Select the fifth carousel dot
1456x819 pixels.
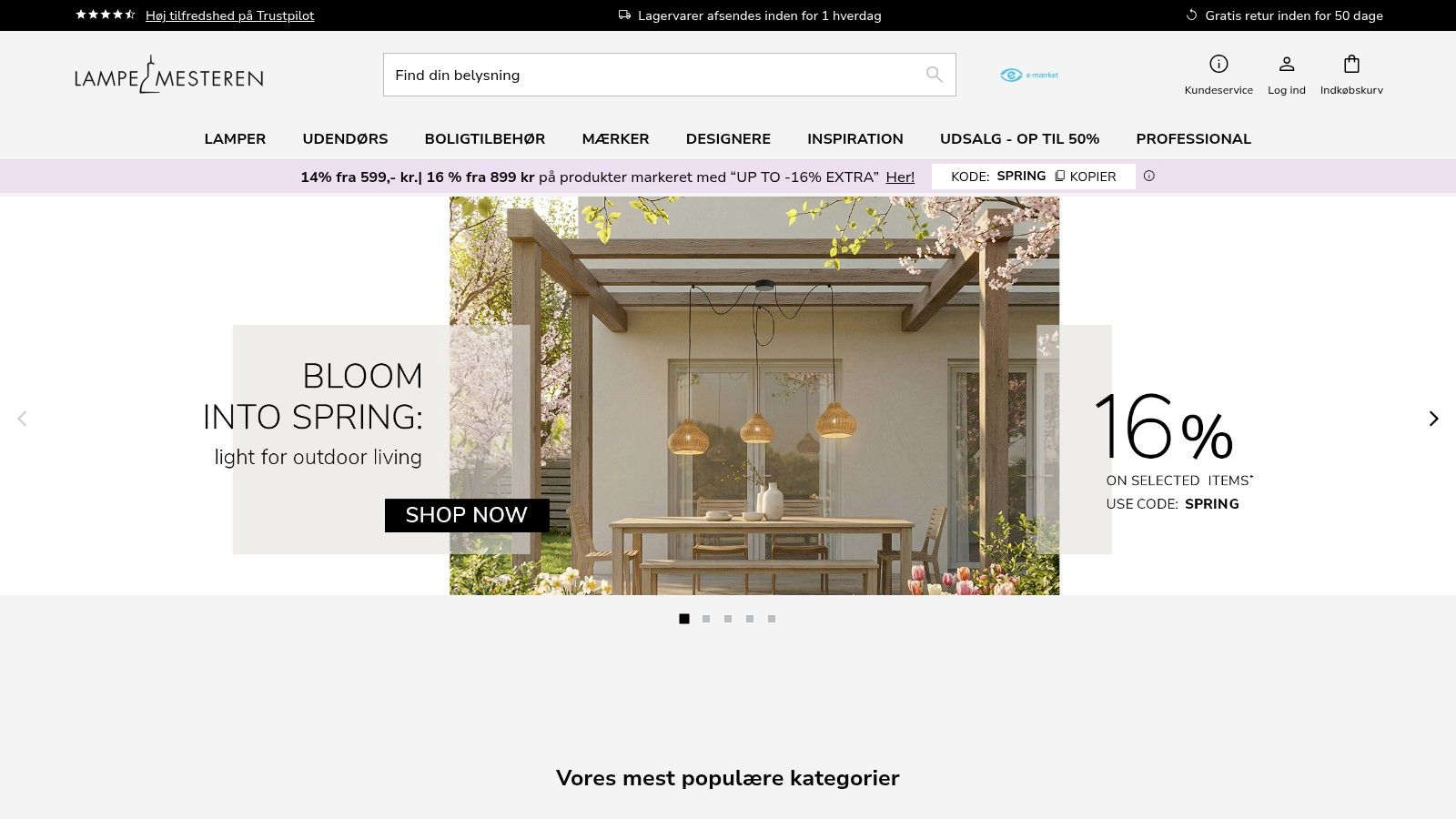point(772,619)
